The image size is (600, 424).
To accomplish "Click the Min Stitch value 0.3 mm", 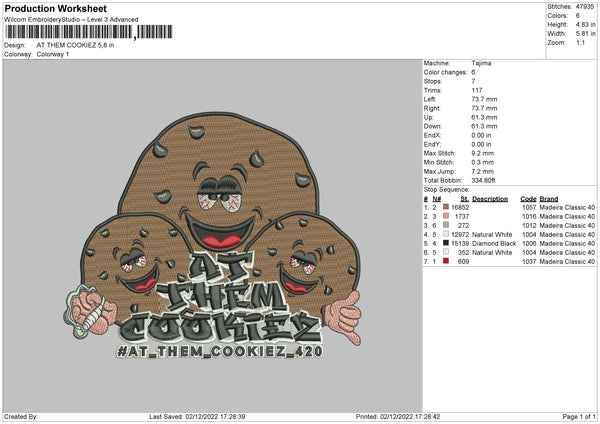I will [483, 162].
